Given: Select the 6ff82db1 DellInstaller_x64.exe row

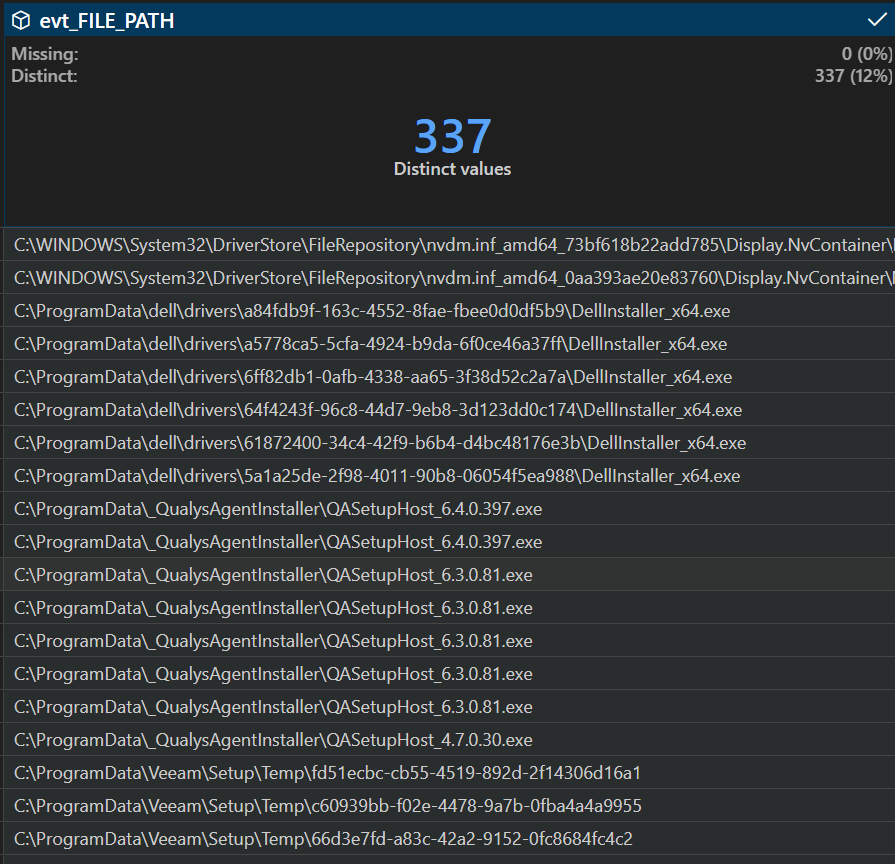Looking at the screenshot, I should (370, 376).
